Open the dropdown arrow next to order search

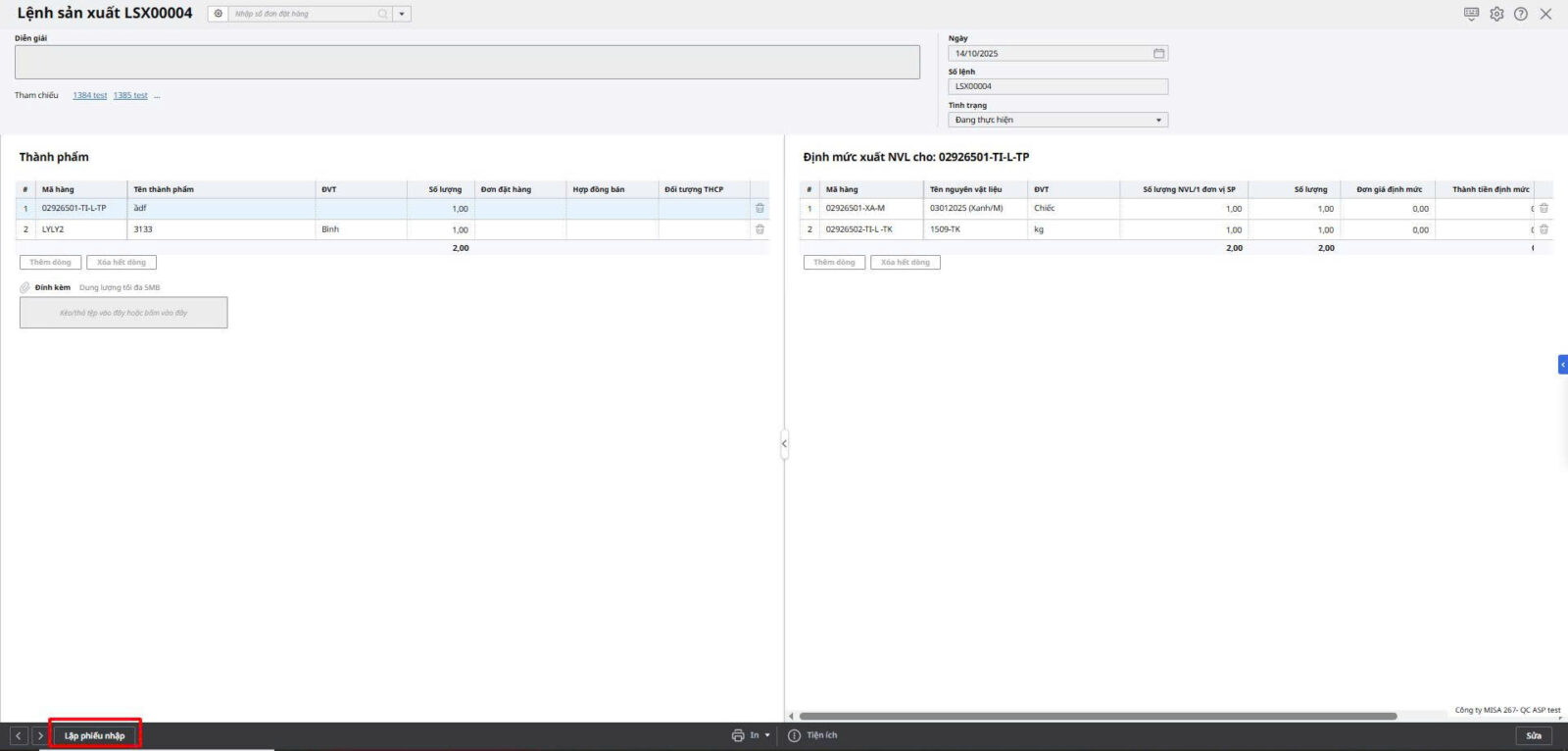click(x=402, y=14)
